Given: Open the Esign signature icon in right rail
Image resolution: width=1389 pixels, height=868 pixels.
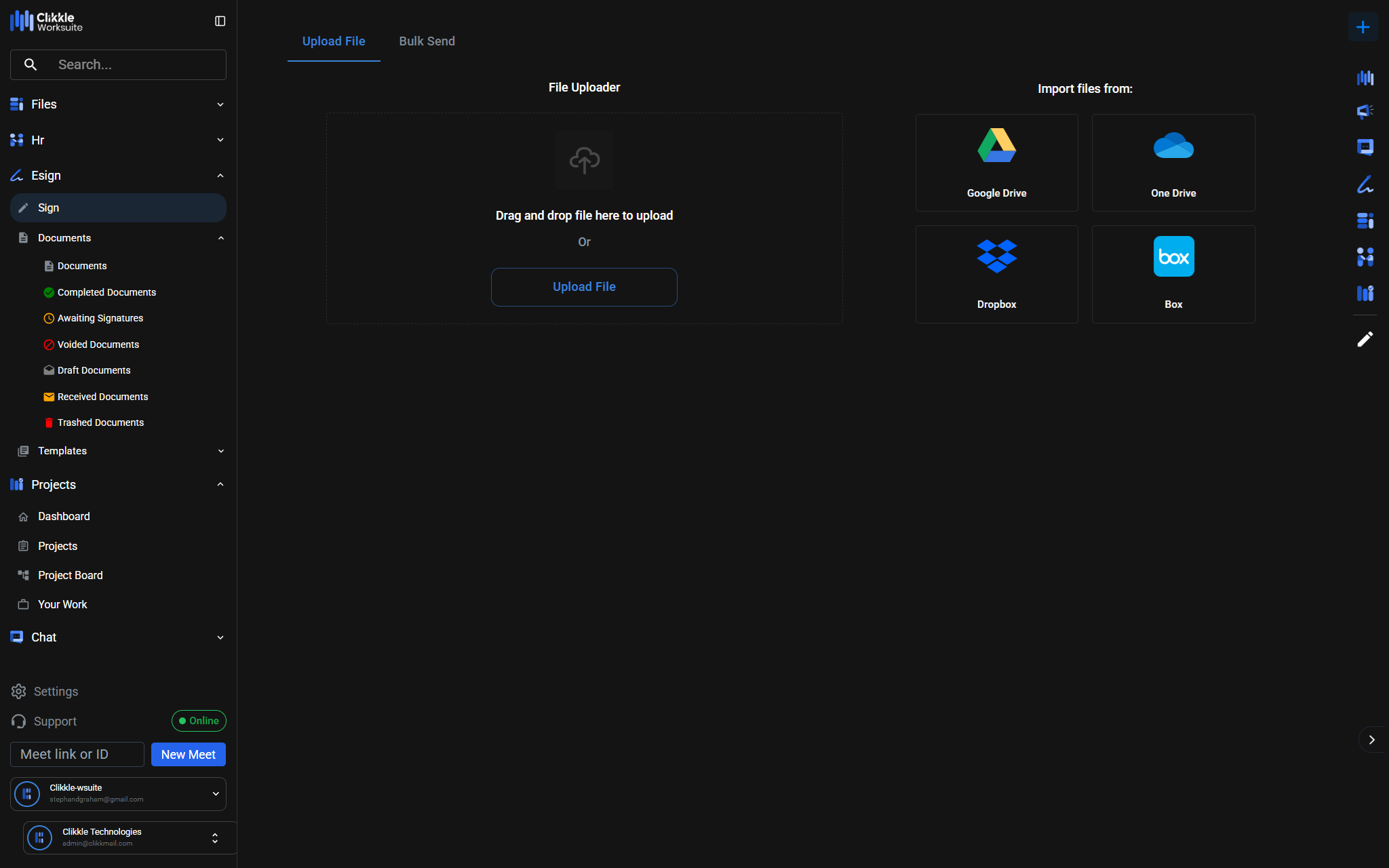Looking at the screenshot, I should click(x=1365, y=184).
